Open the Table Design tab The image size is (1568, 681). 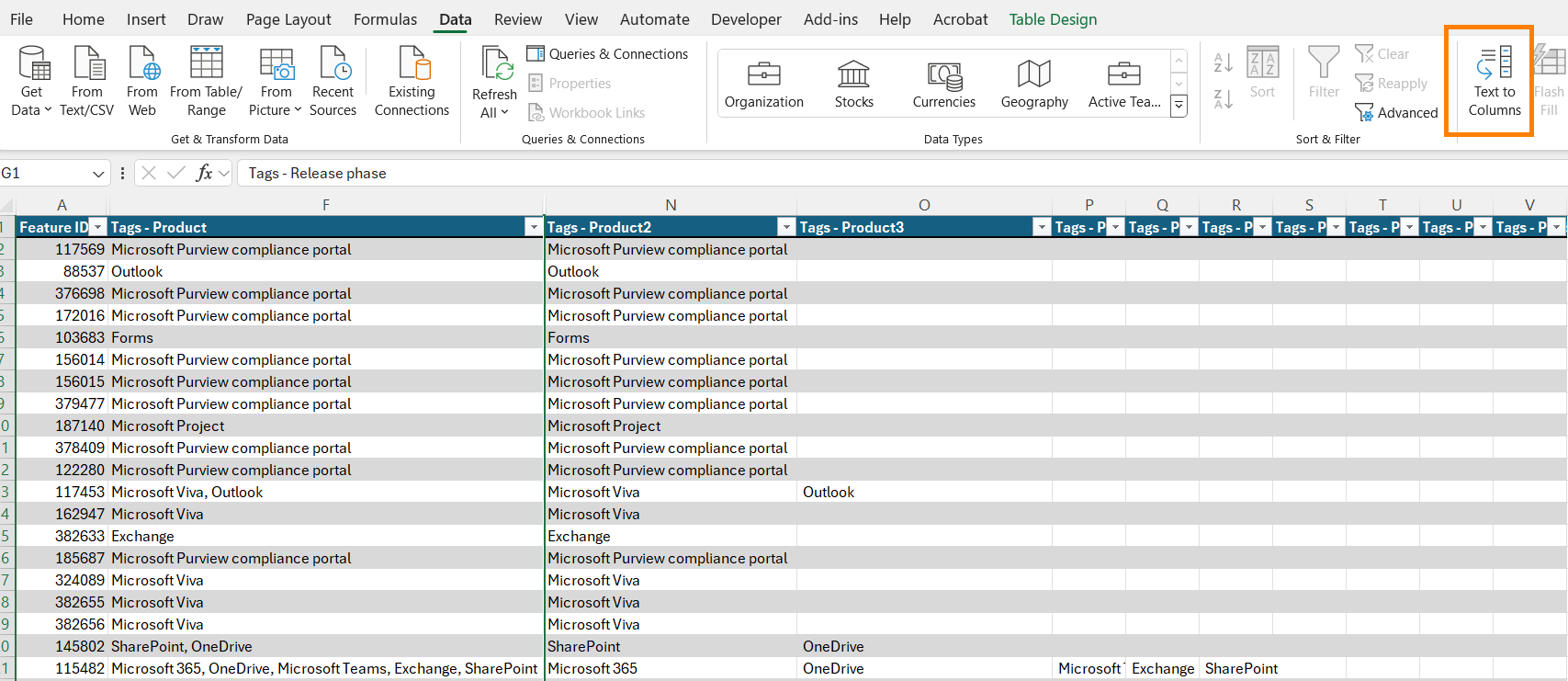[x=1053, y=19]
